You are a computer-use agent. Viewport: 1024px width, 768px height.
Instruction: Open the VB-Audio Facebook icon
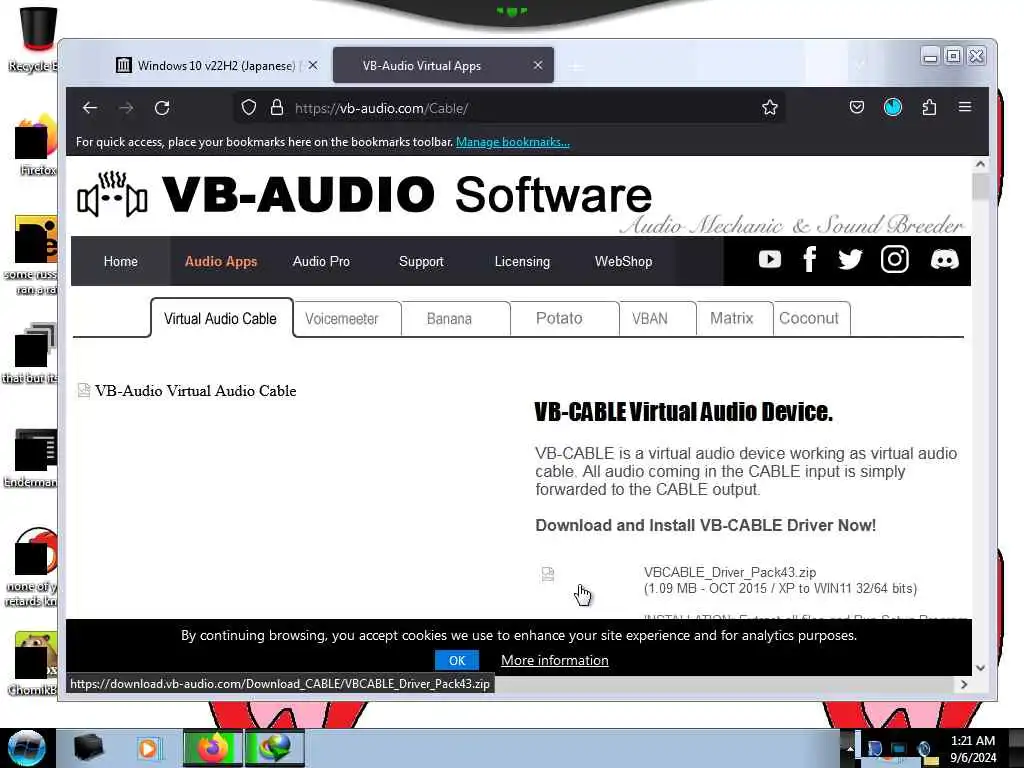pos(810,260)
